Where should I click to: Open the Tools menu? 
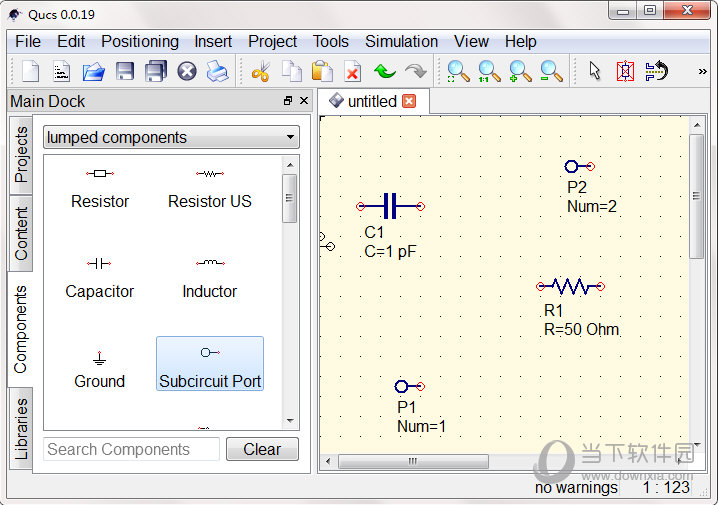click(x=331, y=42)
